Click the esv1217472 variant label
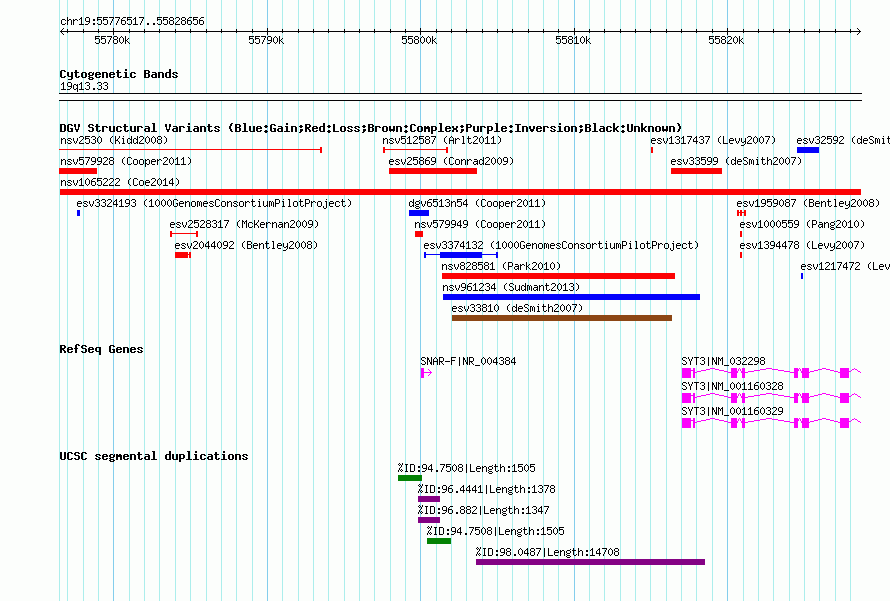 (x=845, y=266)
